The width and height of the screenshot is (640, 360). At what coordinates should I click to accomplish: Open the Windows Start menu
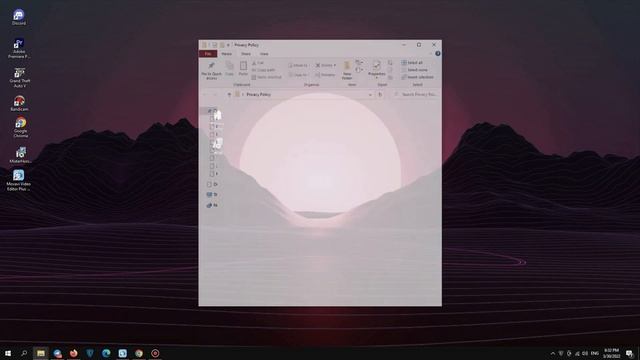[x=8, y=353]
